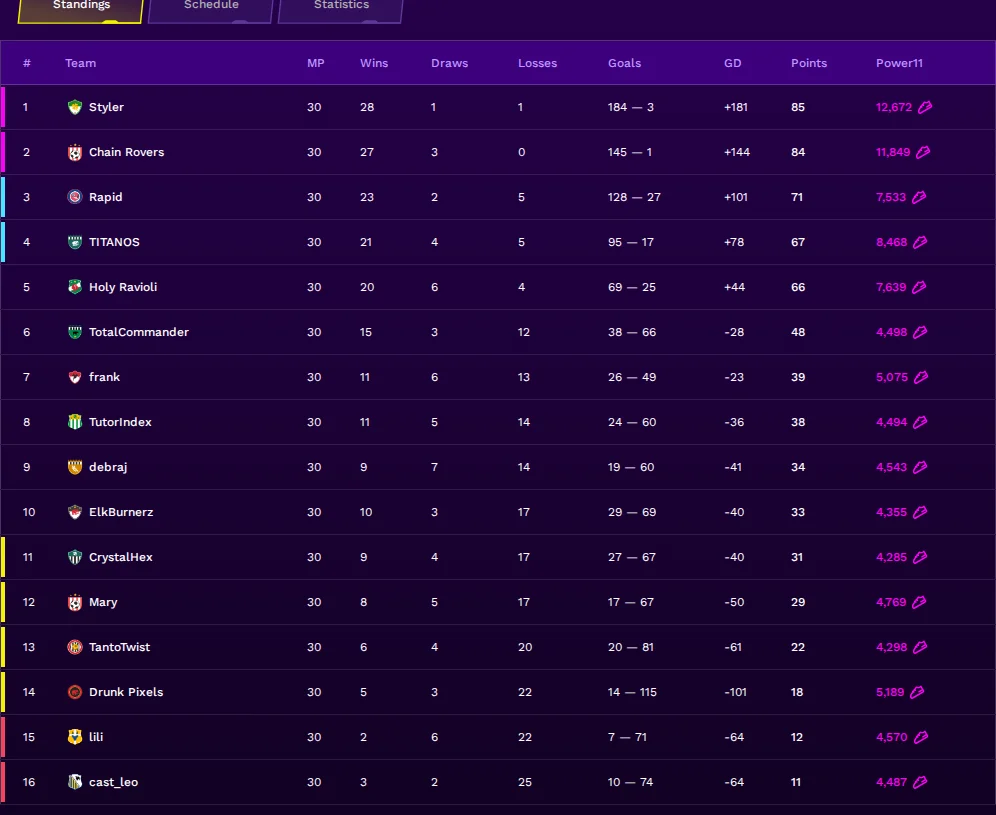The image size is (996, 815).
Task: Click the Power11 icon beside cast_leo's 4,487
Action: pos(920,782)
